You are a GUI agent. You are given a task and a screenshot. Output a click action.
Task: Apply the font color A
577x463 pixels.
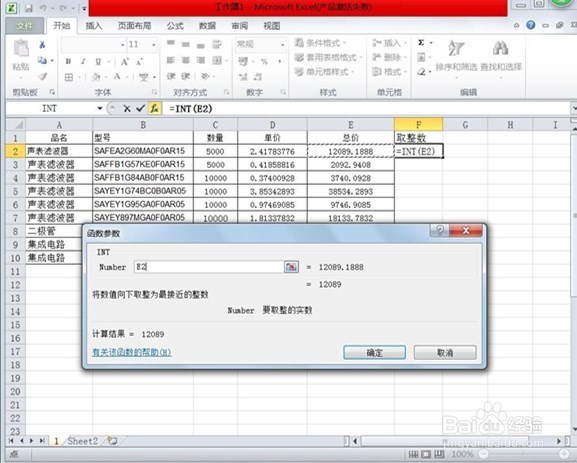(x=117, y=77)
